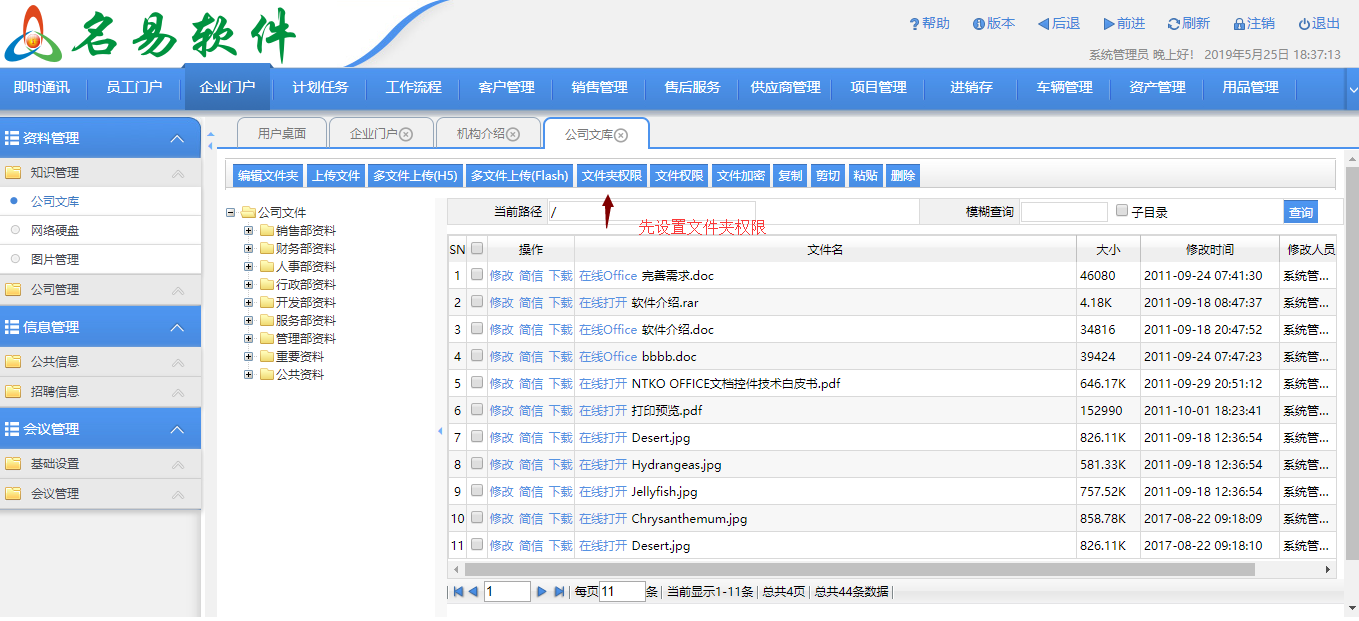The height and width of the screenshot is (621, 1359).
Task: Click the 查询 button
Action: [x=1303, y=211]
